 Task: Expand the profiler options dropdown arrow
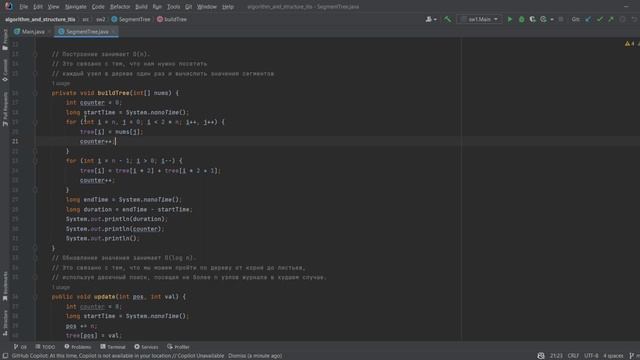[552, 19]
